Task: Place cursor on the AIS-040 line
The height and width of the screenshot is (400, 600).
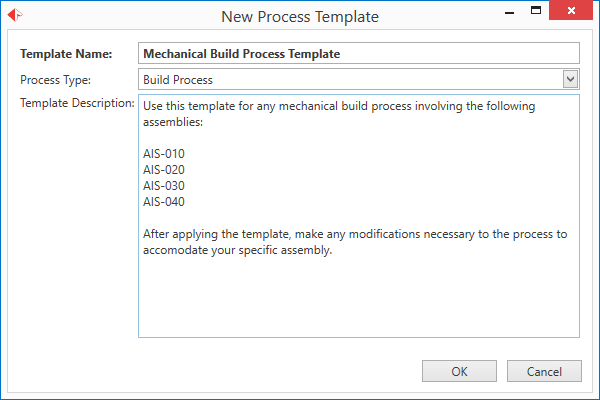Action: pyautogui.click(x=165, y=202)
